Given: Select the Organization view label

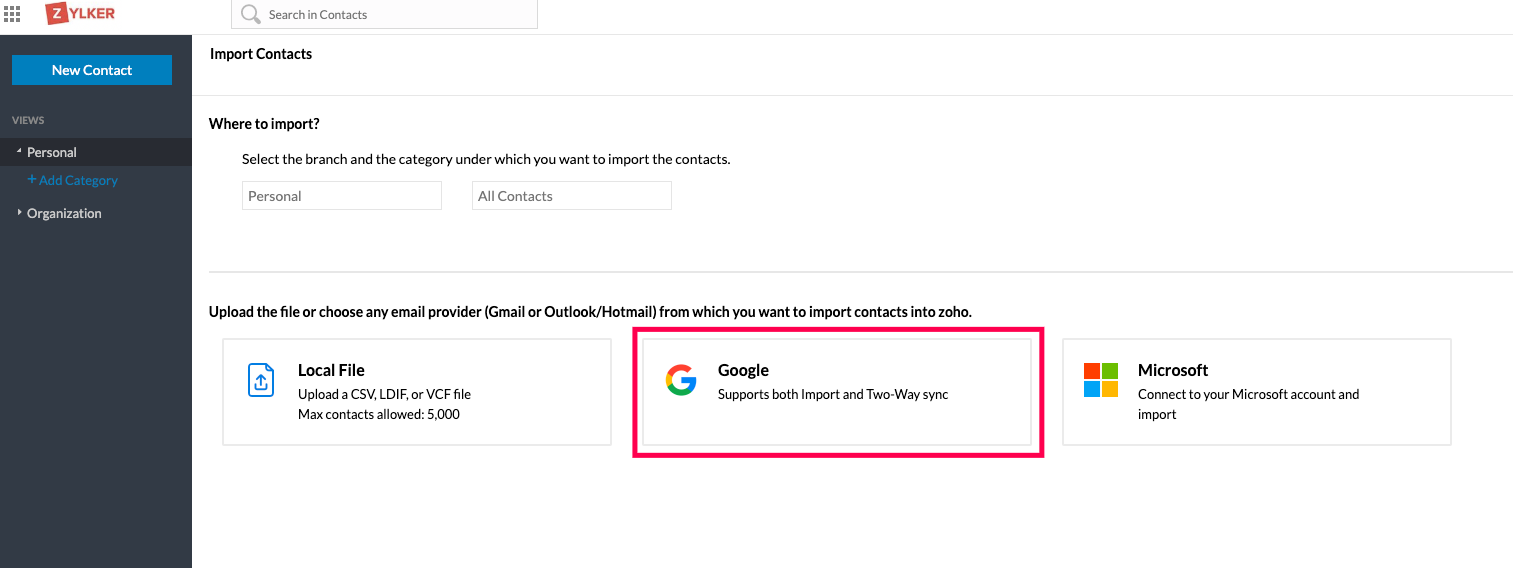Looking at the screenshot, I should click(x=64, y=213).
